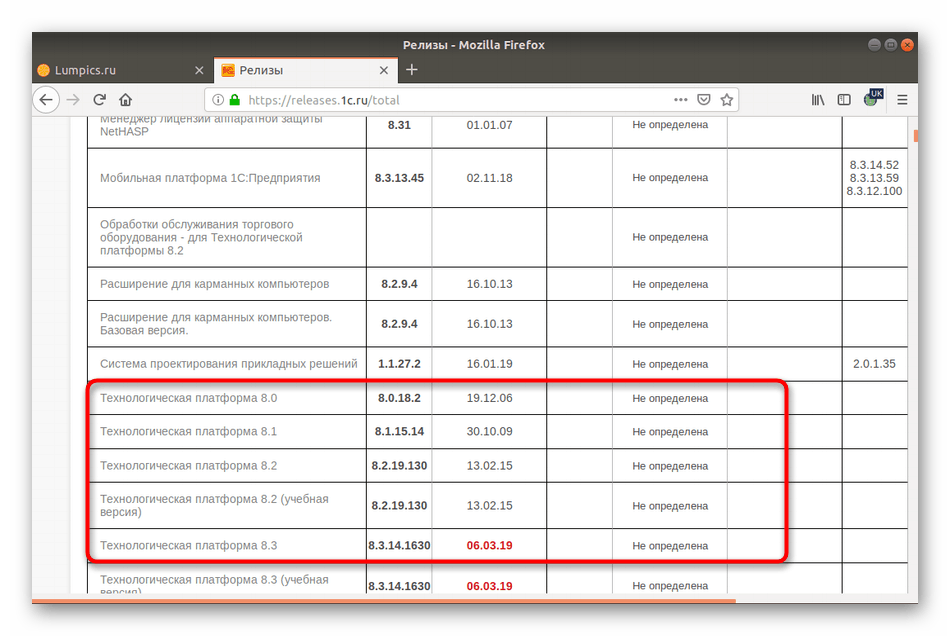Open the Firefox hamburger menu
Viewport: 950px width, 636px height.
(x=902, y=100)
